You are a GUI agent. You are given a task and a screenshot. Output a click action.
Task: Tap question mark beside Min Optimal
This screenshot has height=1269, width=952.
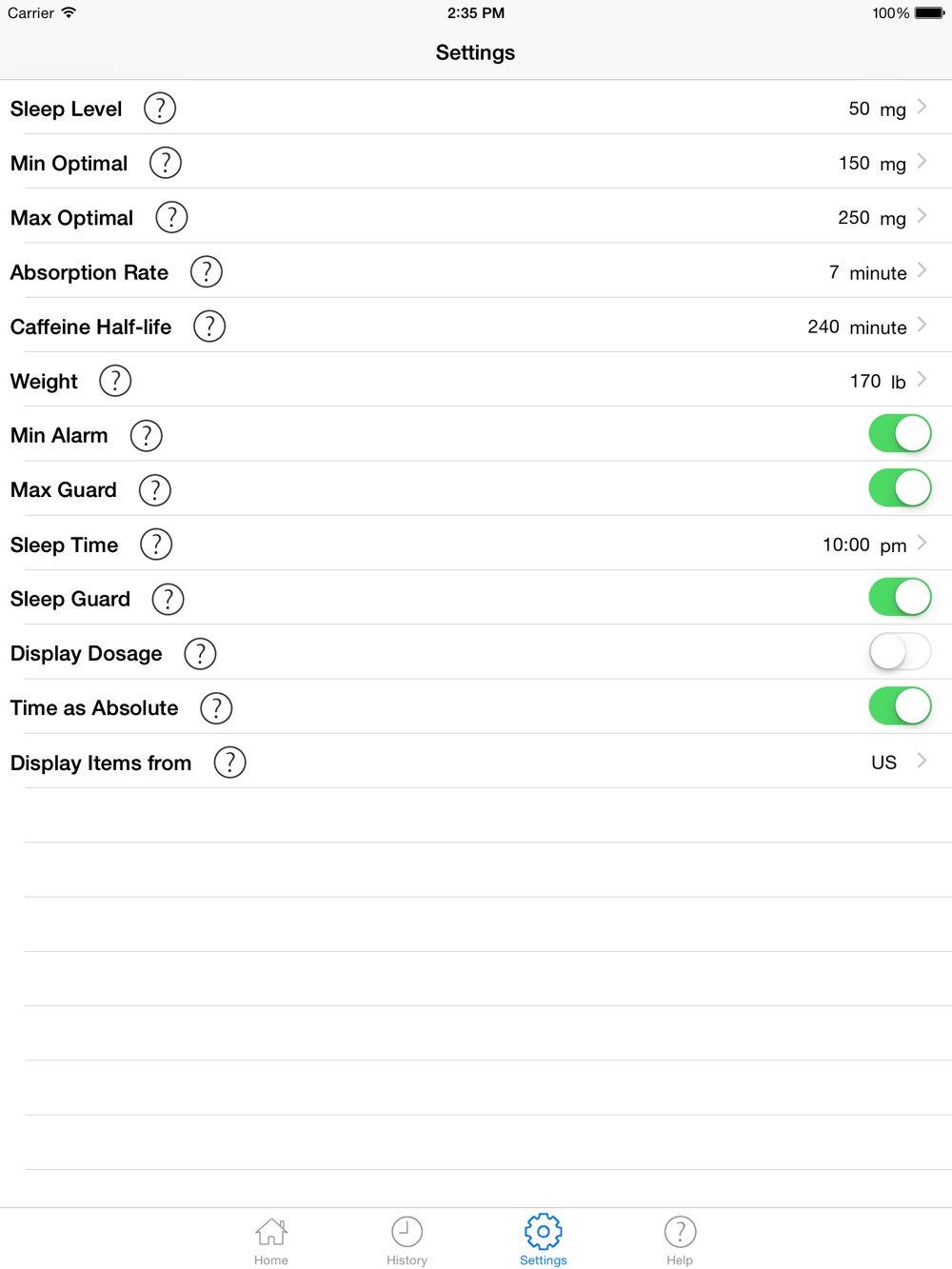tap(166, 163)
